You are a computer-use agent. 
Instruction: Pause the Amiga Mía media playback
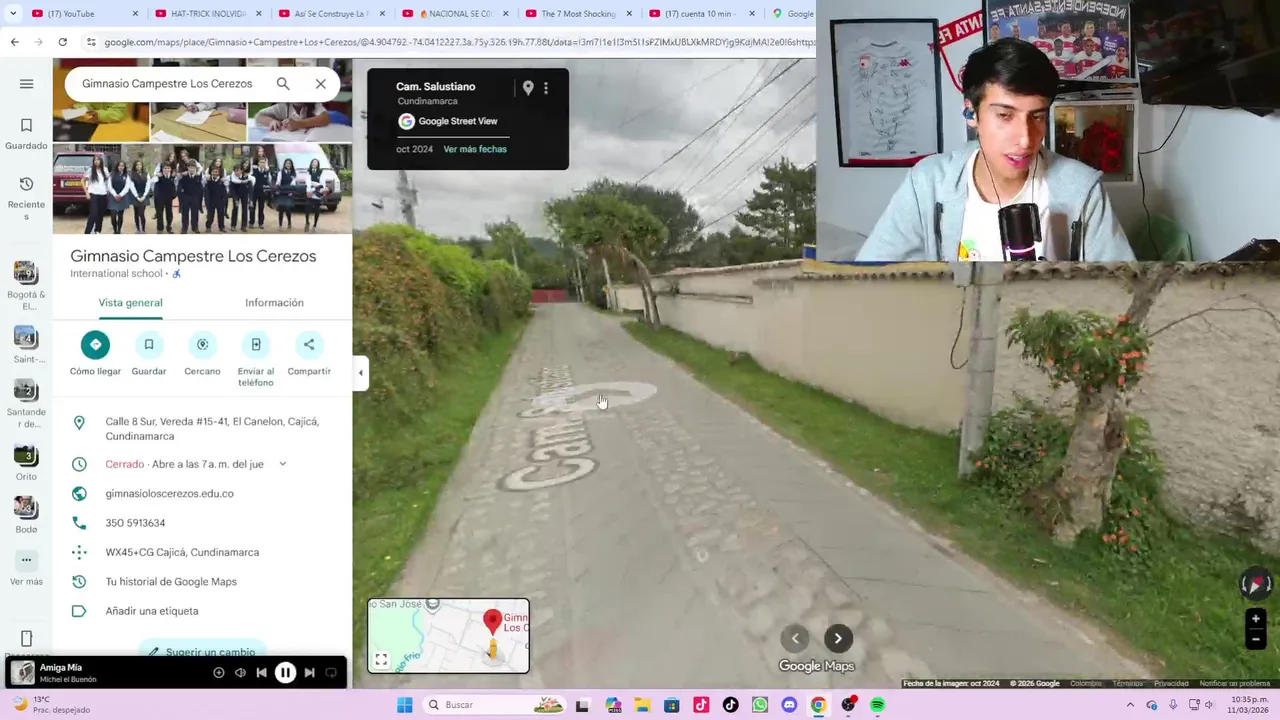coord(285,673)
